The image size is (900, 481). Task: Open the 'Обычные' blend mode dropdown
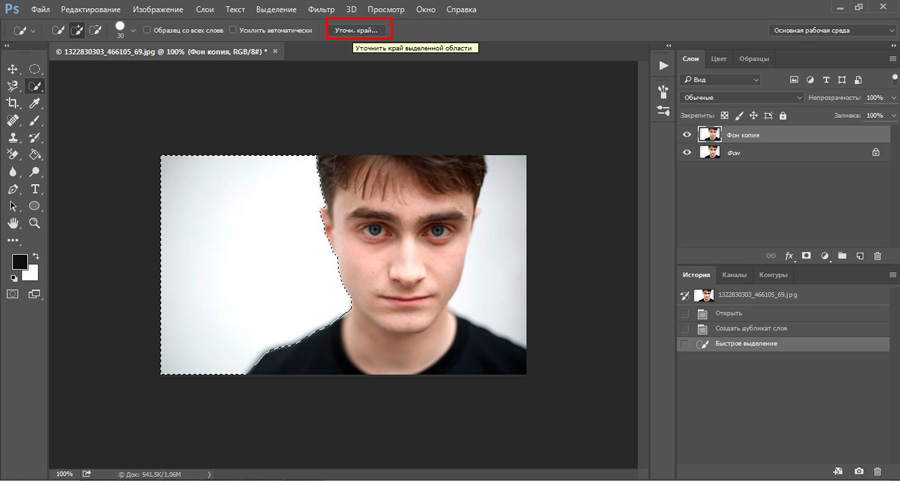coord(741,97)
